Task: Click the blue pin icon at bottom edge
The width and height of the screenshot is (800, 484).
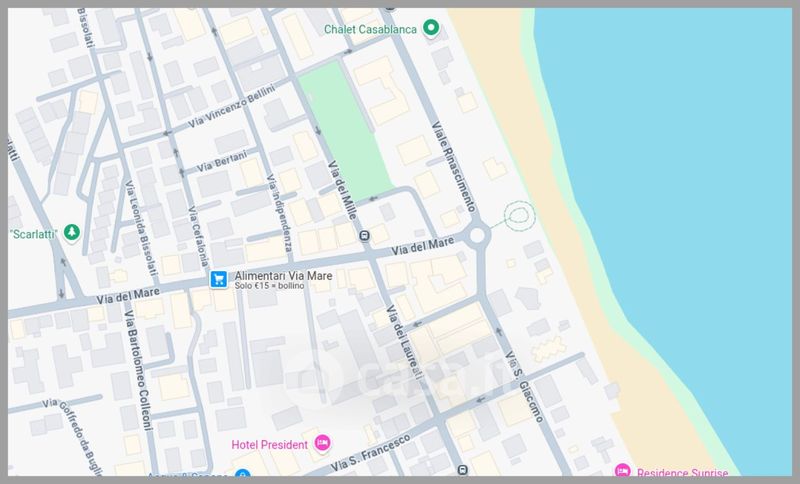Action: tap(241, 474)
